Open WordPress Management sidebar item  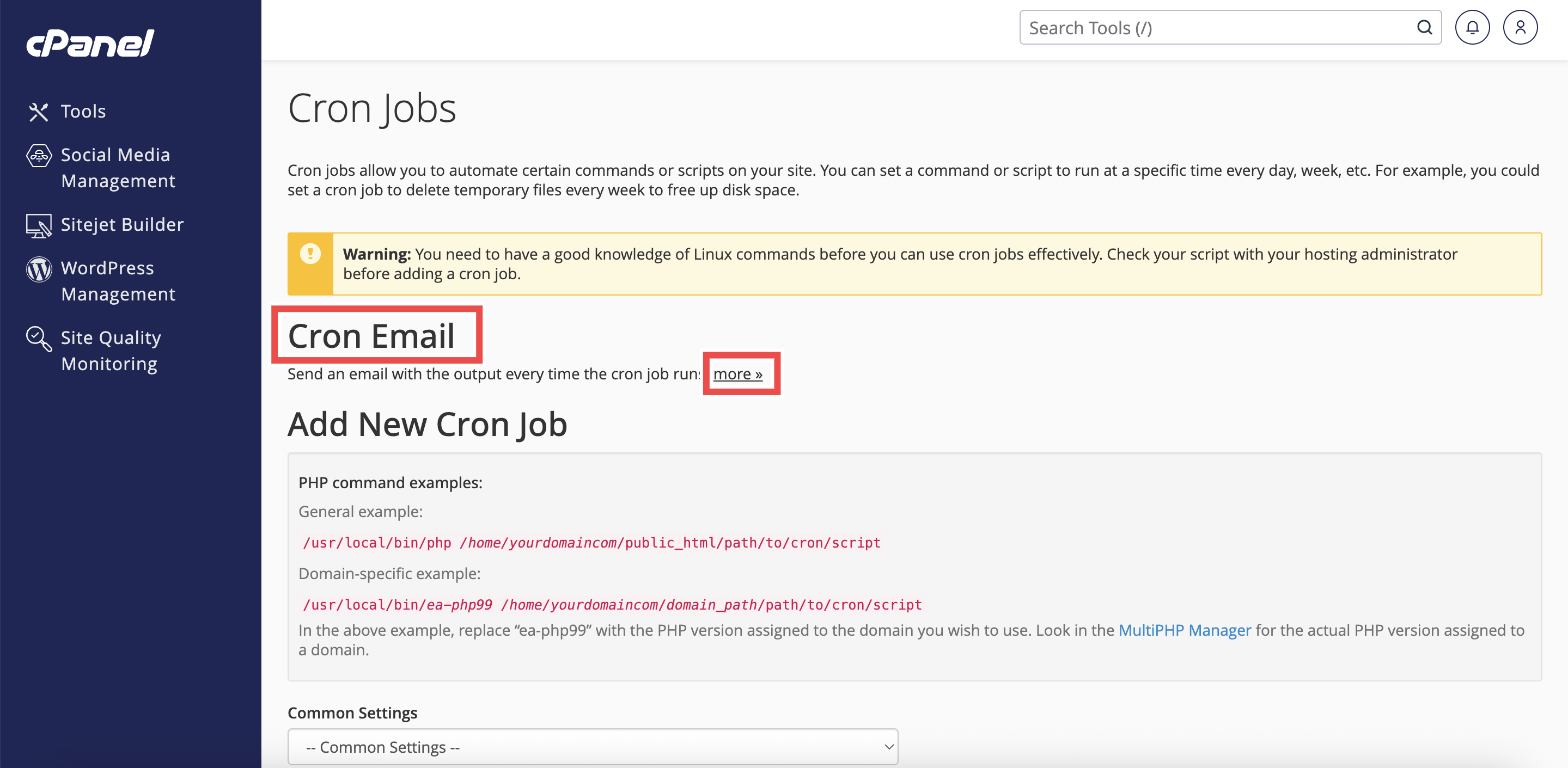tap(118, 281)
